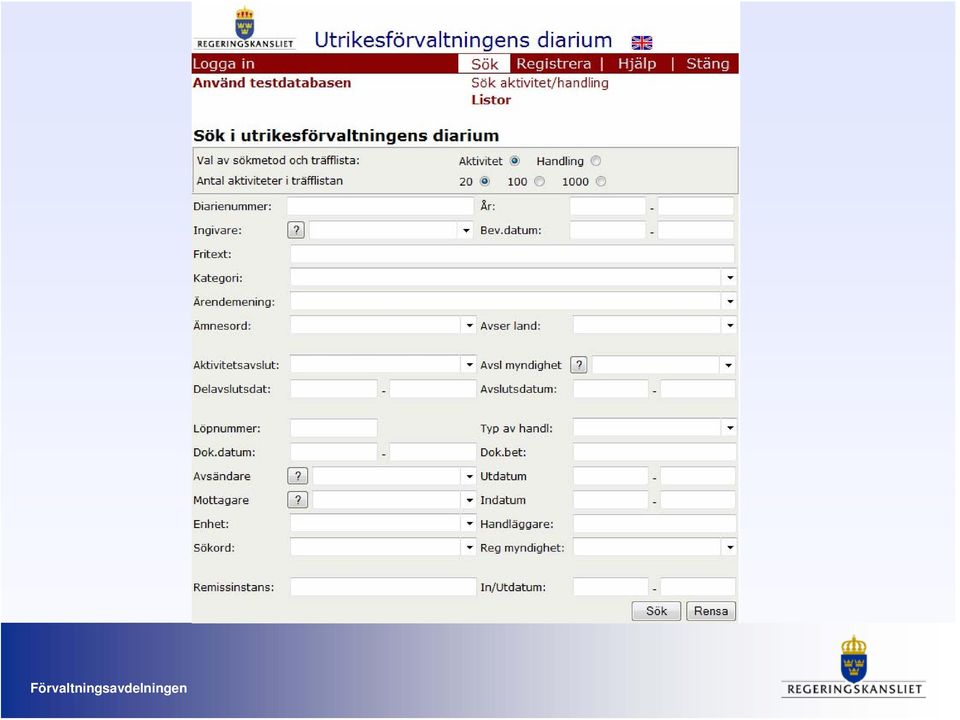Viewport: 960px width, 720px height.
Task: Click Regeringskansliet logo in slide footer
Action: [x=853, y=666]
